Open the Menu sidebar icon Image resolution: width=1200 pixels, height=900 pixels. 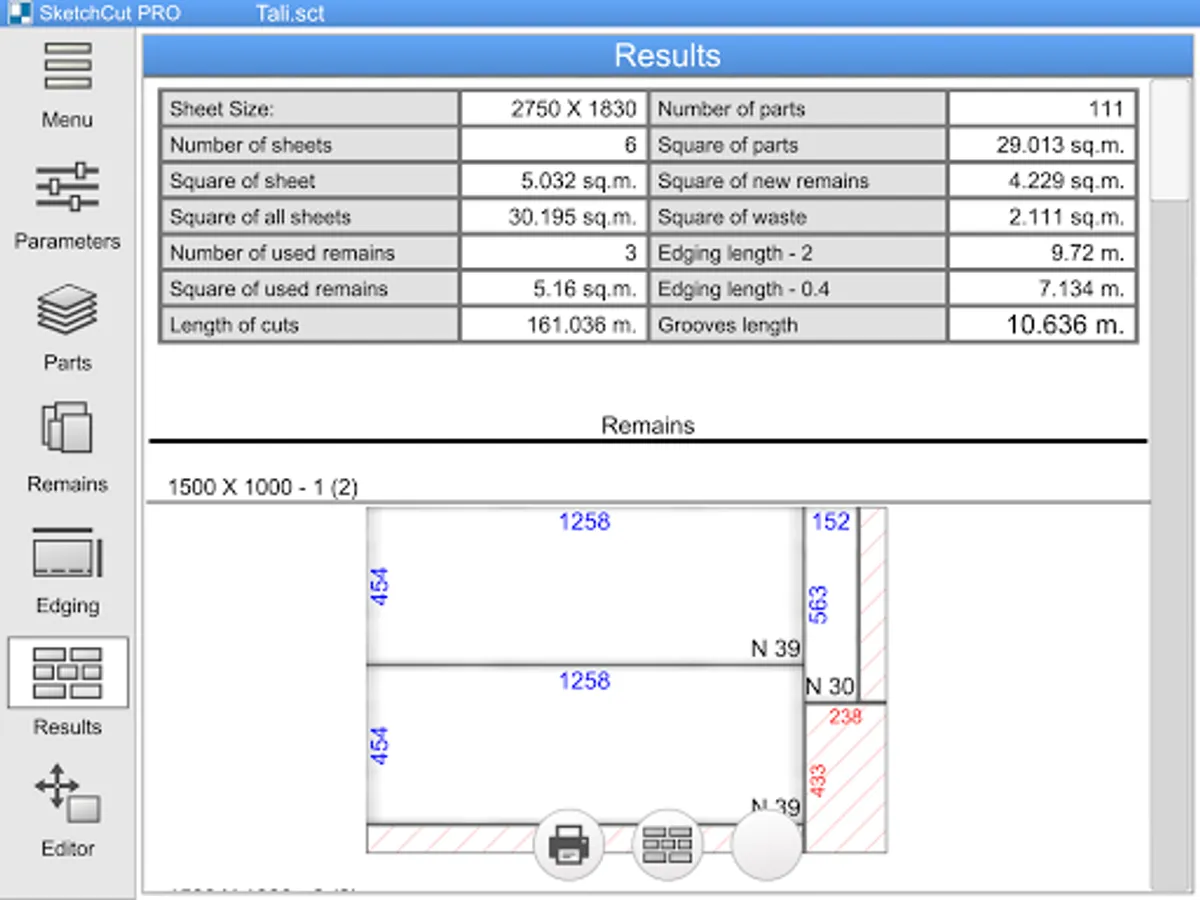point(67,66)
